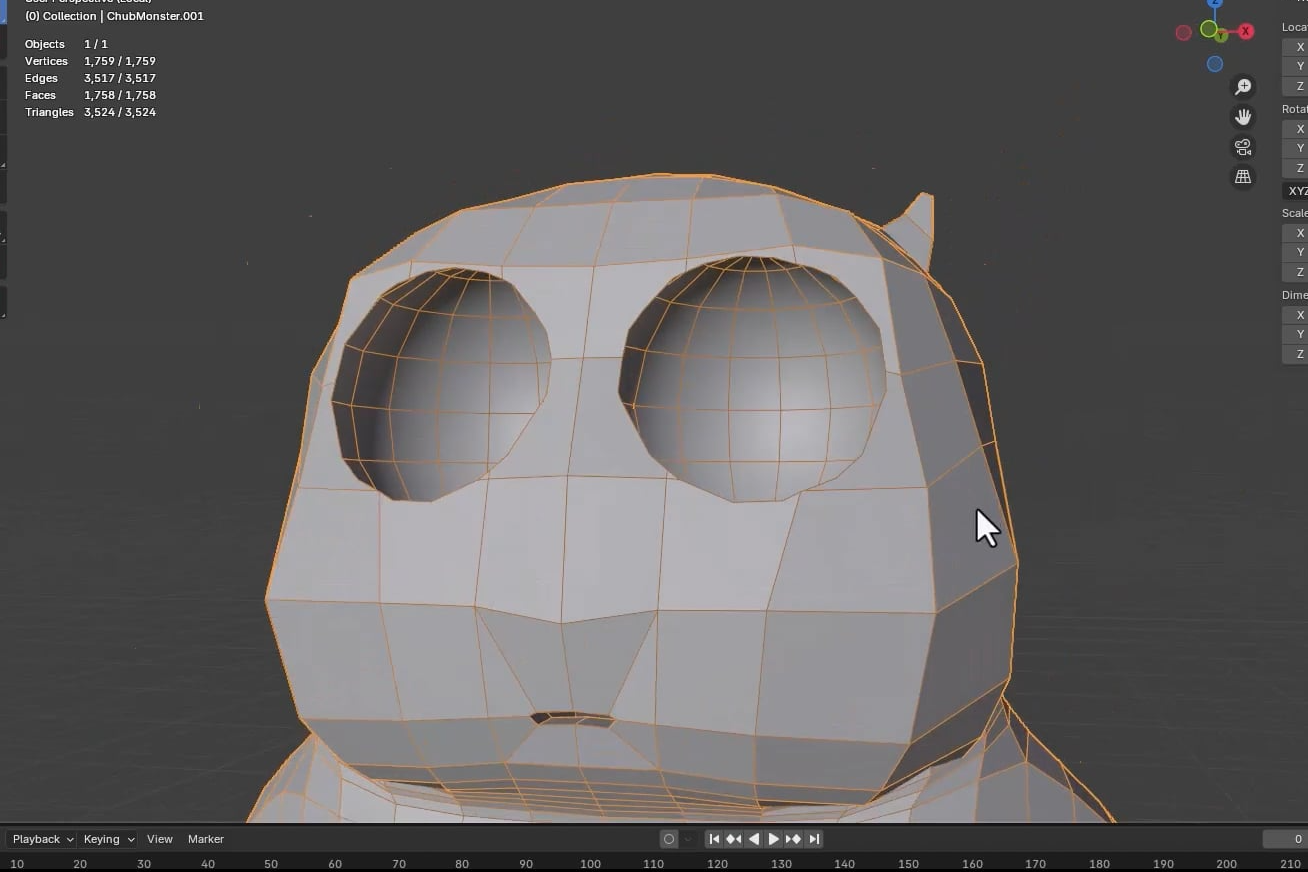
Task: Switch perspective/orthographic with the grid icon
Action: [x=1243, y=177]
